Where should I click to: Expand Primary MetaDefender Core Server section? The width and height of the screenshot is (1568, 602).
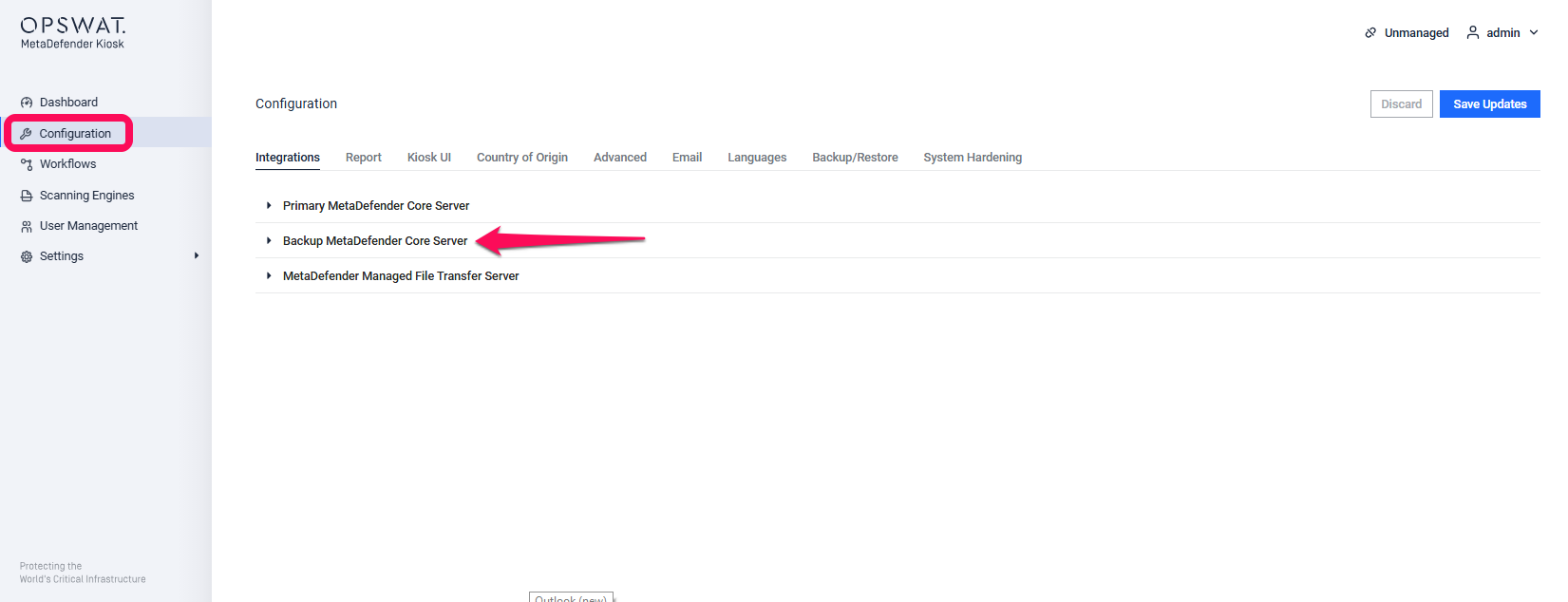[269, 205]
